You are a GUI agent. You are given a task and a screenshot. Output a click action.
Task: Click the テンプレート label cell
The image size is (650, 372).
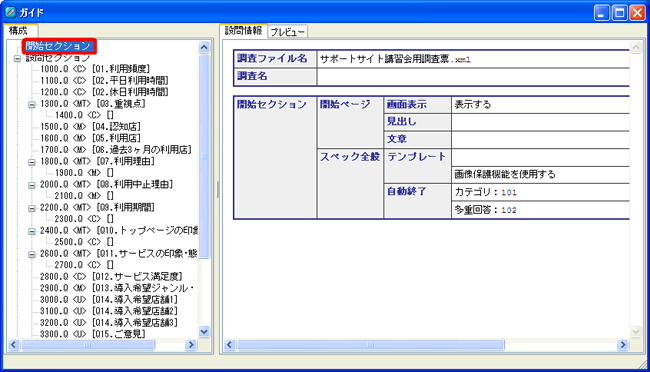417,166
